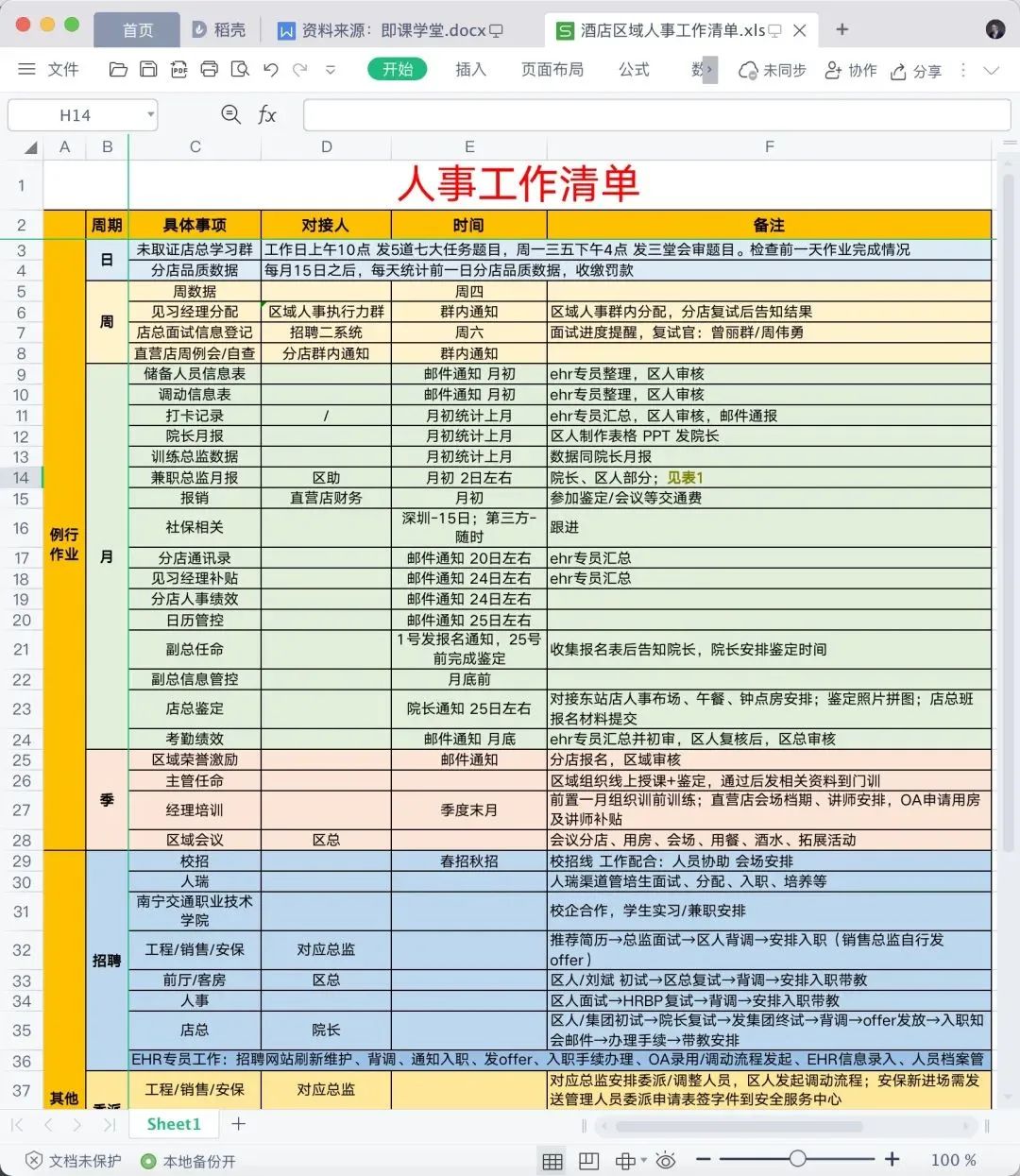Select the Sheet1 tab
The width and height of the screenshot is (1020, 1176).
174,1124
